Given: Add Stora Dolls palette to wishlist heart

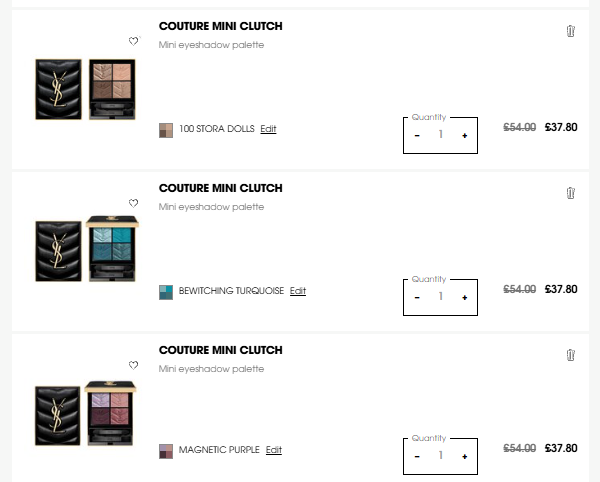Looking at the screenshot, I should coord(134,41).
